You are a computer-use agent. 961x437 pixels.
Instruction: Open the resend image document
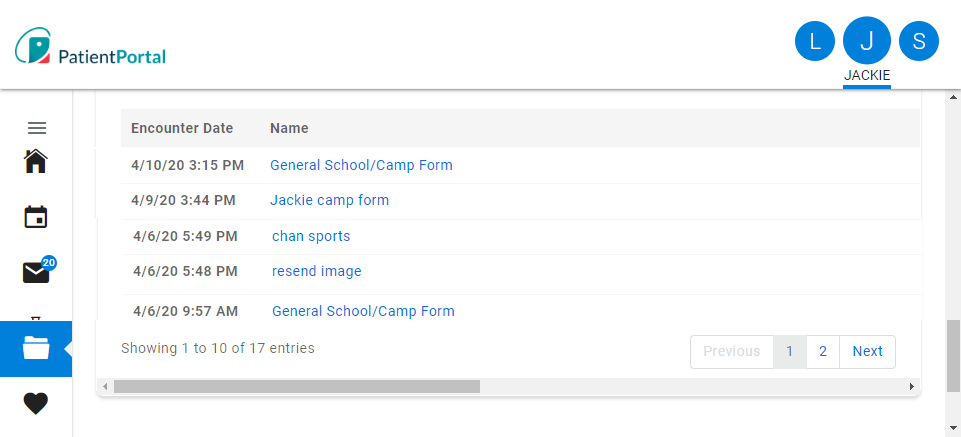click(x=317, y=271)
